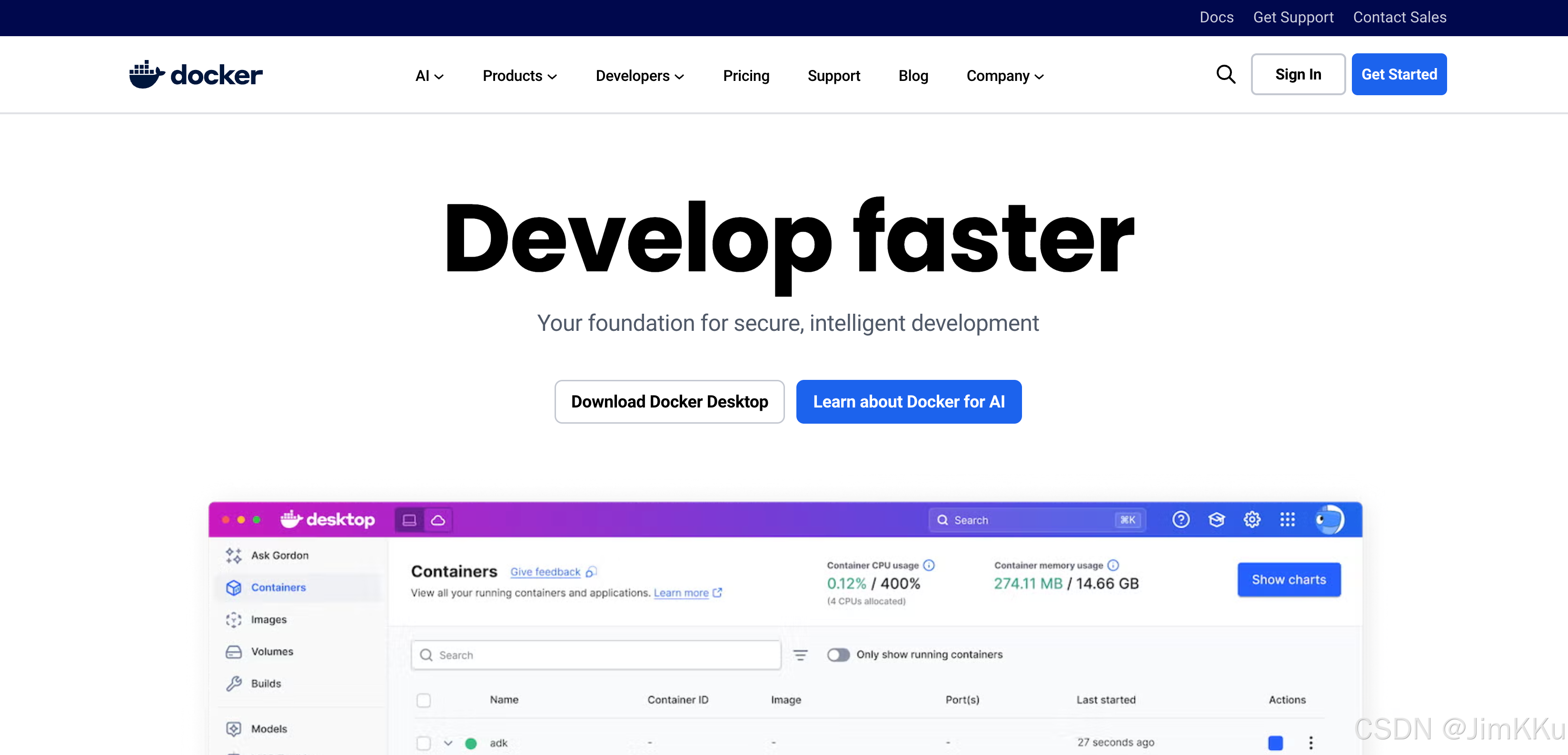The width and height of the screenshot is (1568, 755).
Task: Open the Get Support link
Action: pos(1293,17)
